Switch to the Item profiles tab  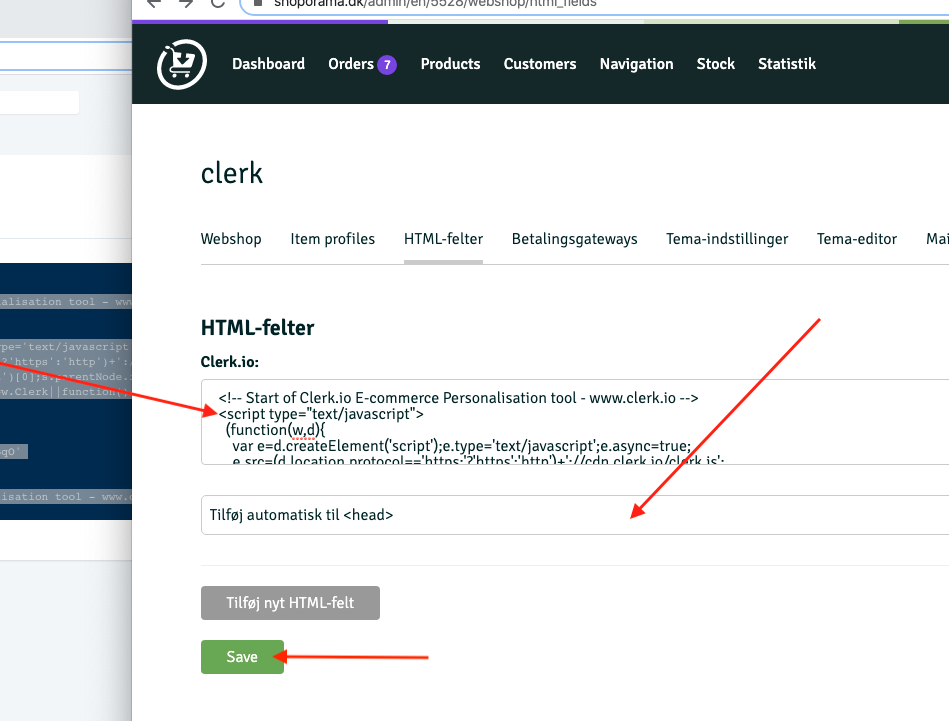tap(332, 239)
